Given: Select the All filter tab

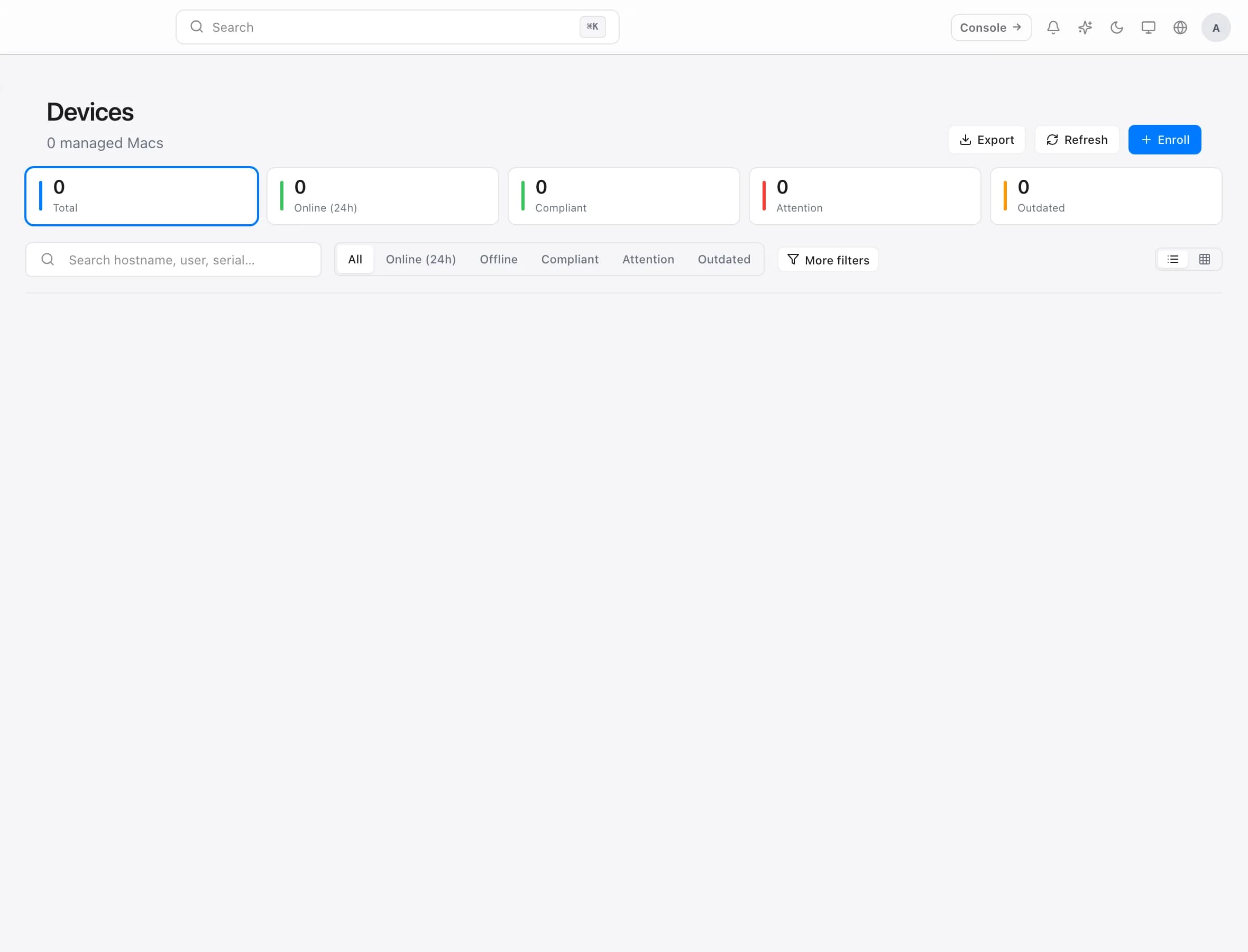Looking at the screenshot, I should tap(355, 259).
